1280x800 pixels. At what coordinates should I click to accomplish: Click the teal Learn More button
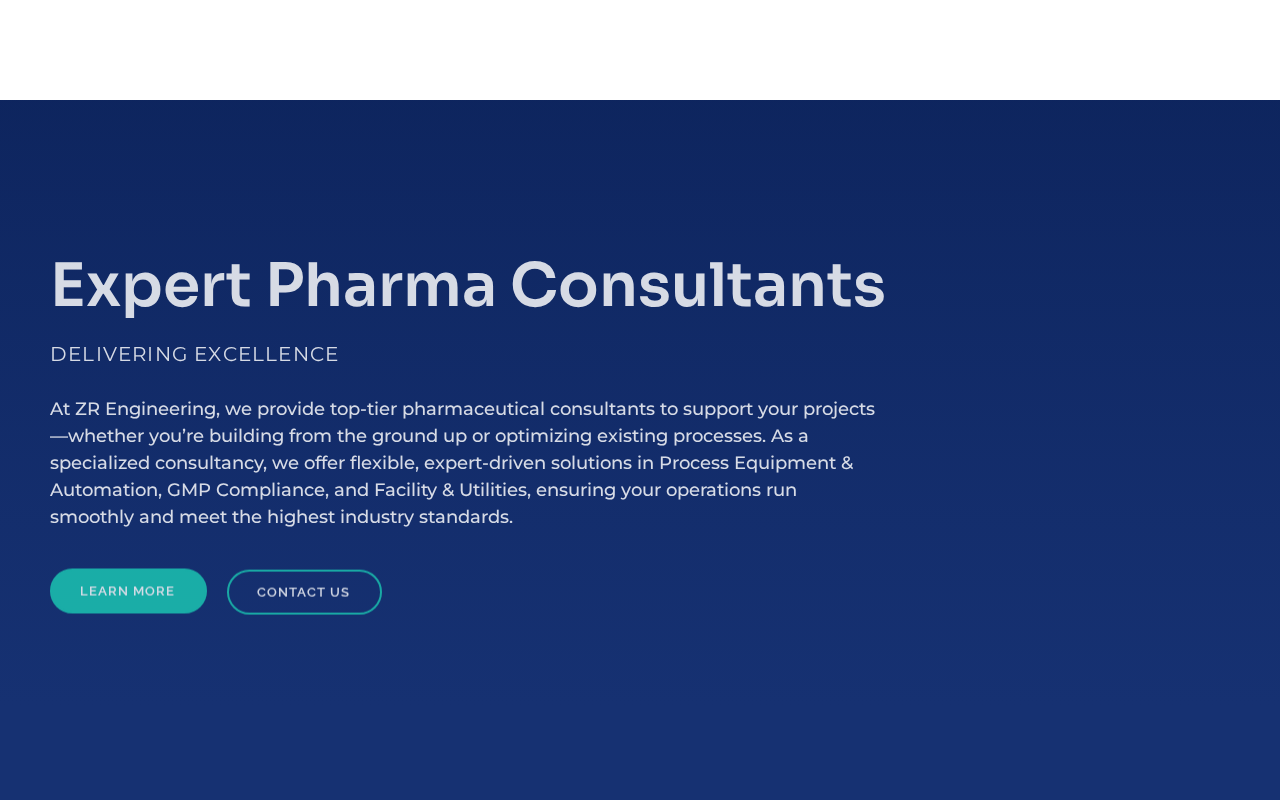point(128,591)
